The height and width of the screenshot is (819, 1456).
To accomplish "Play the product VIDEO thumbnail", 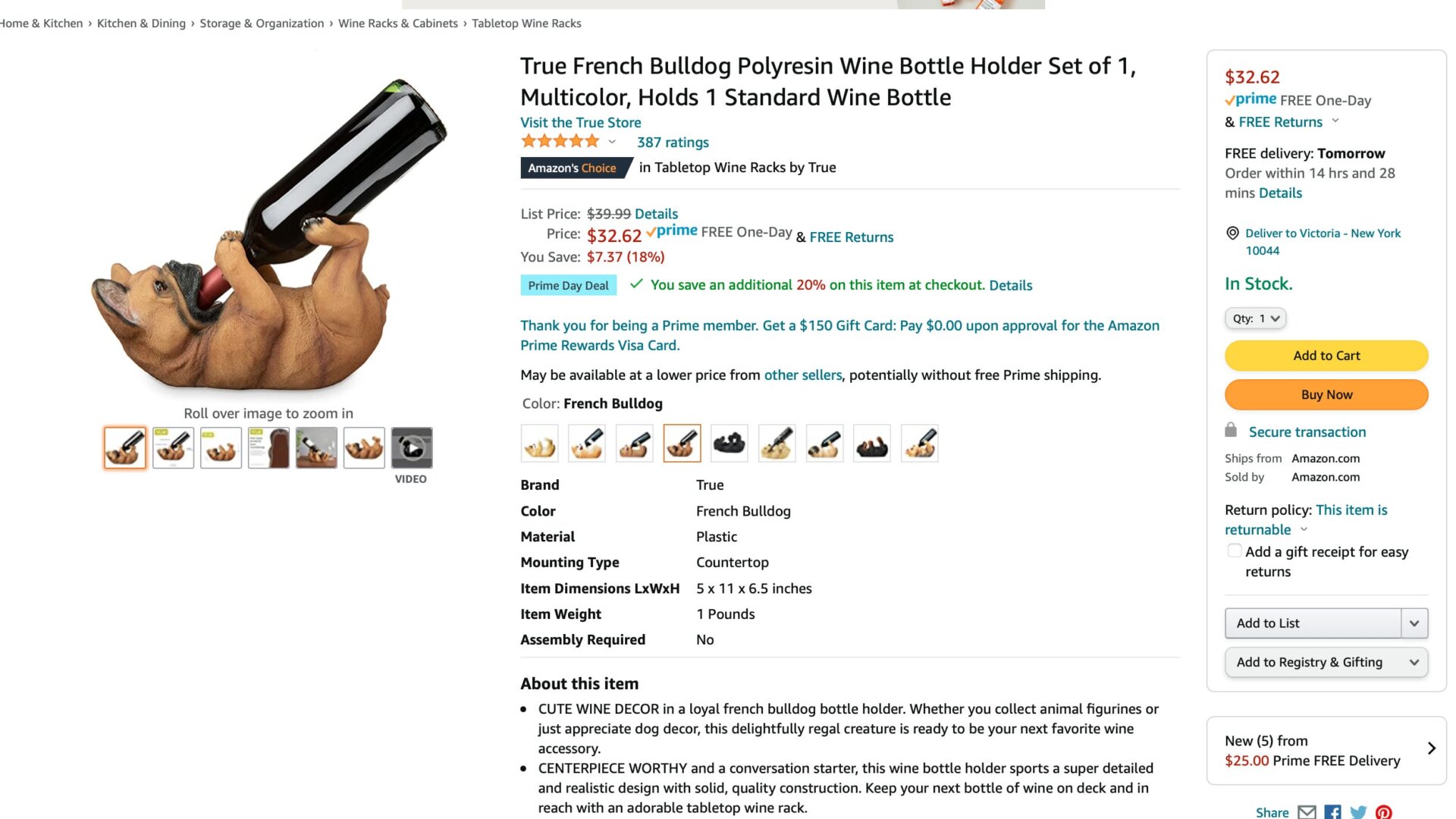I will (x=411, y=449).
